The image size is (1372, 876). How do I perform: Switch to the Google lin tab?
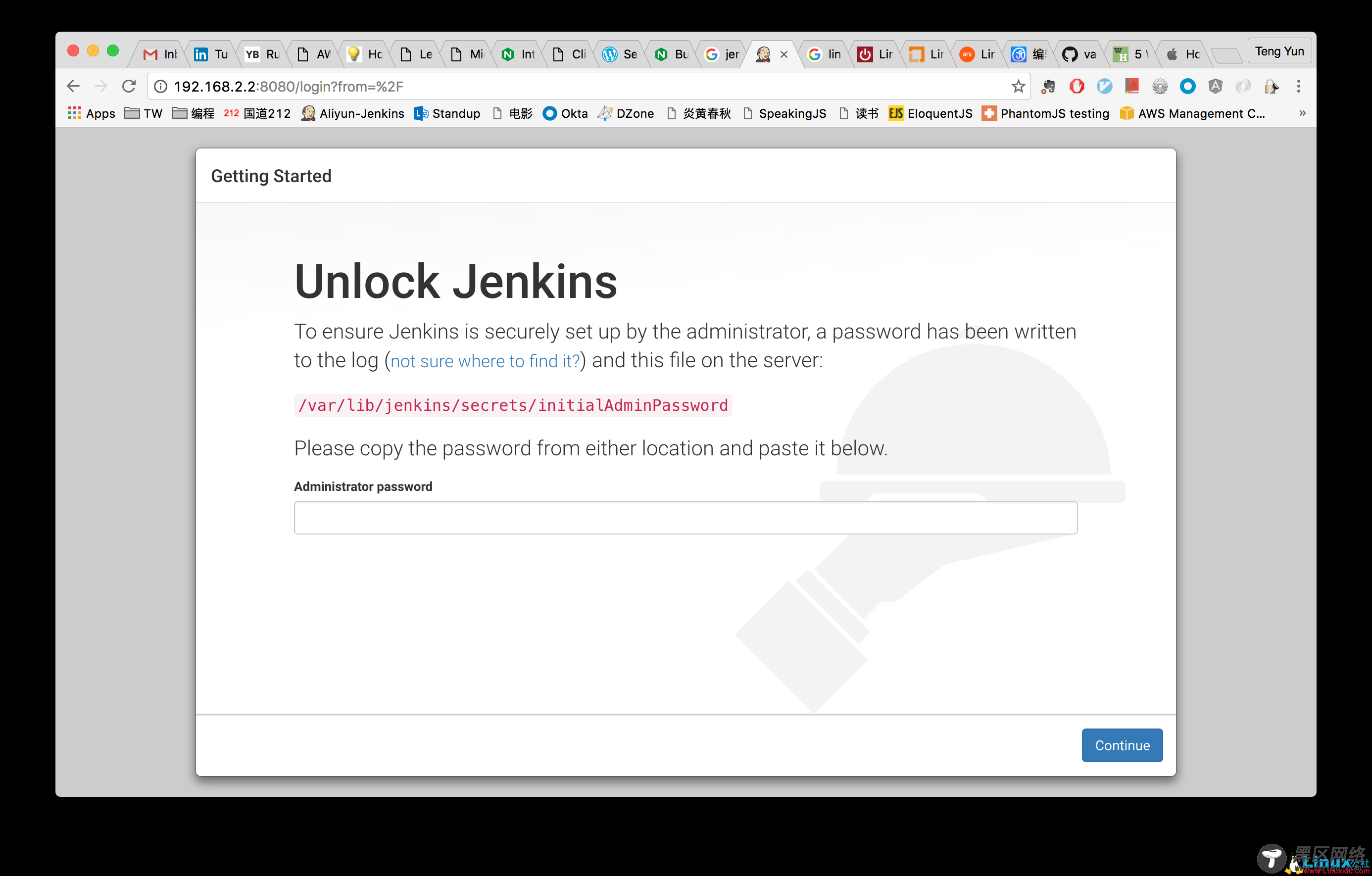tap(825, 54)
